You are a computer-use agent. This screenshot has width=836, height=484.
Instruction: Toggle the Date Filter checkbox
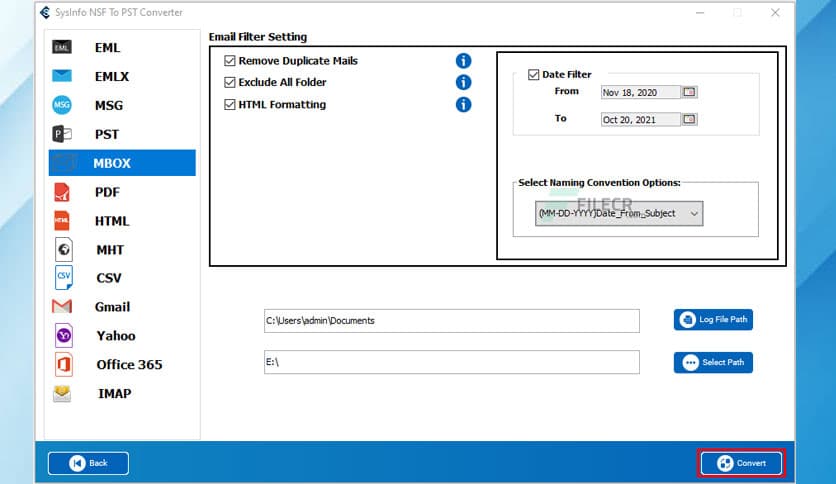[534, 75]
